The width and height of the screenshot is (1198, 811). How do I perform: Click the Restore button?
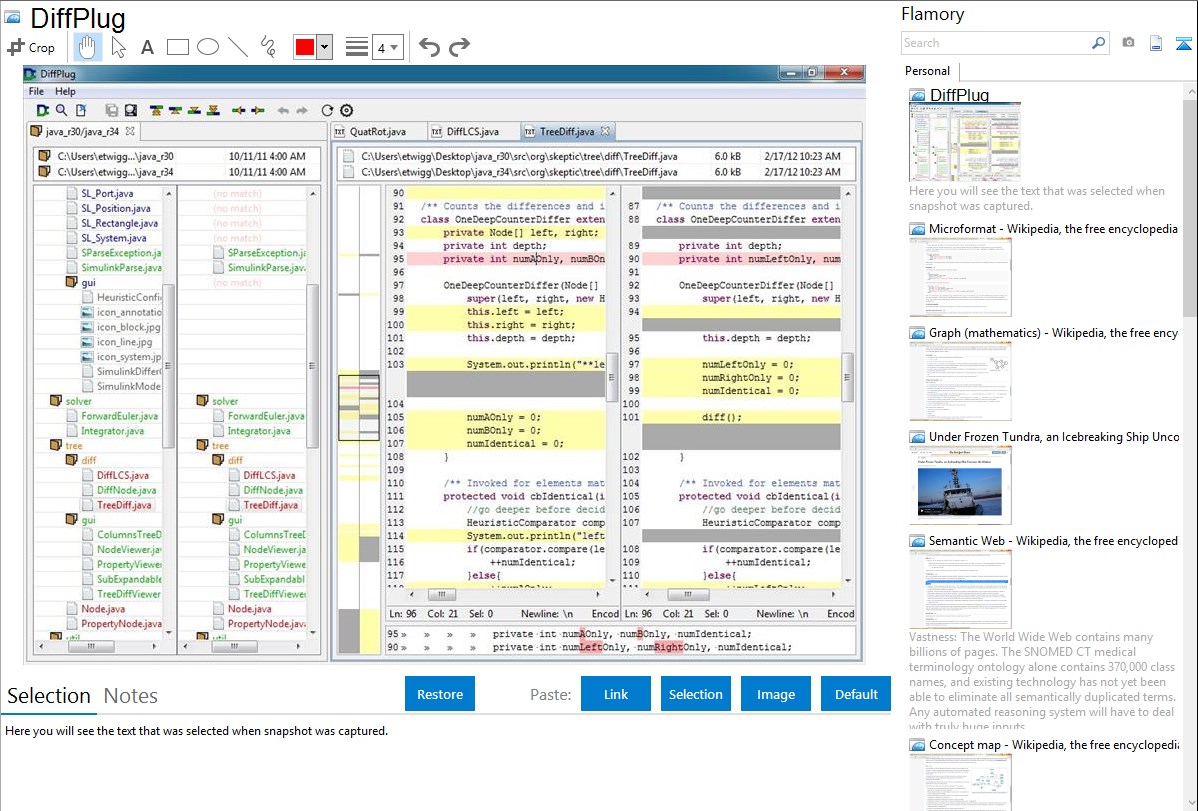(439, 694)
